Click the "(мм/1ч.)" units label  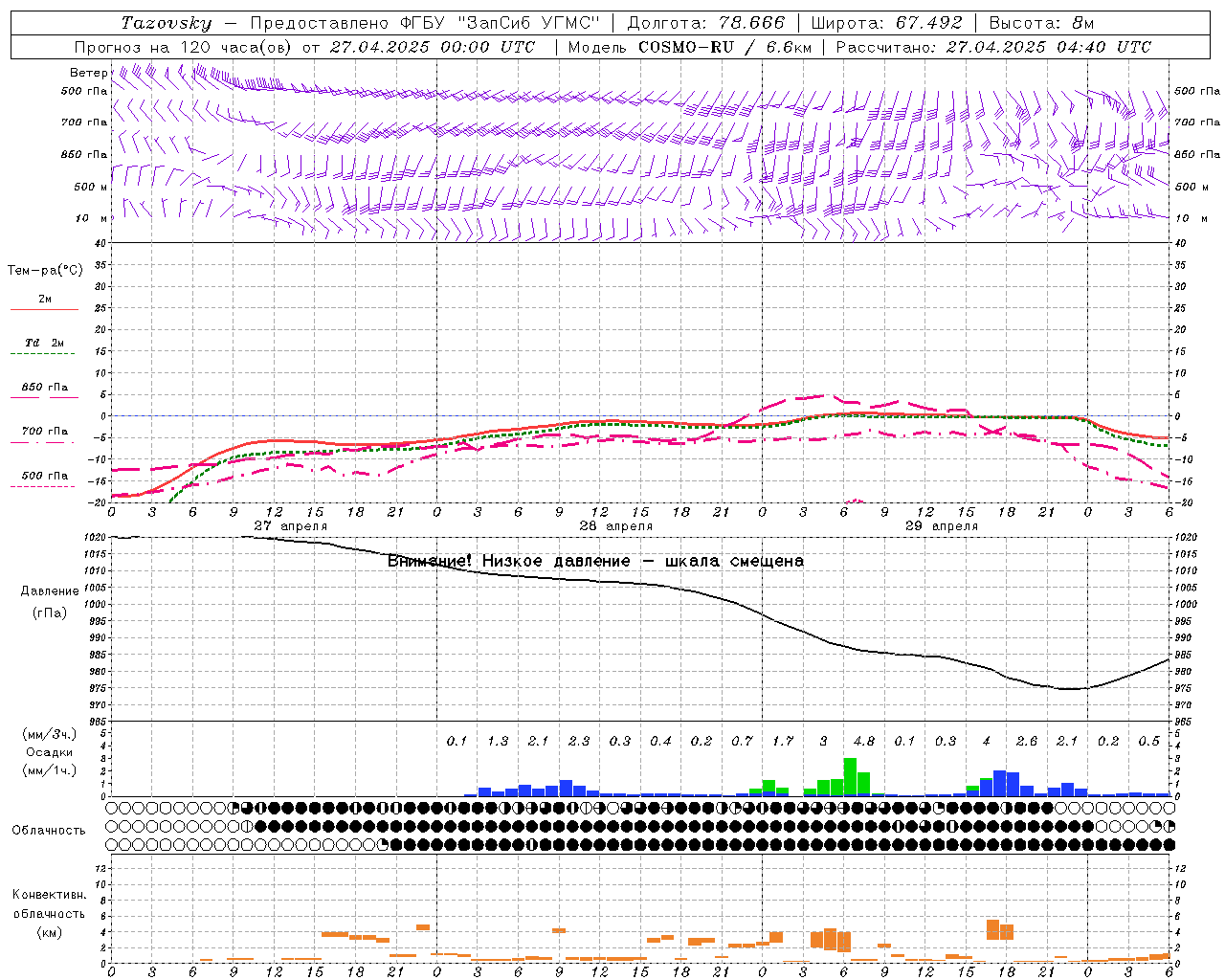click(x=50, y=770)
